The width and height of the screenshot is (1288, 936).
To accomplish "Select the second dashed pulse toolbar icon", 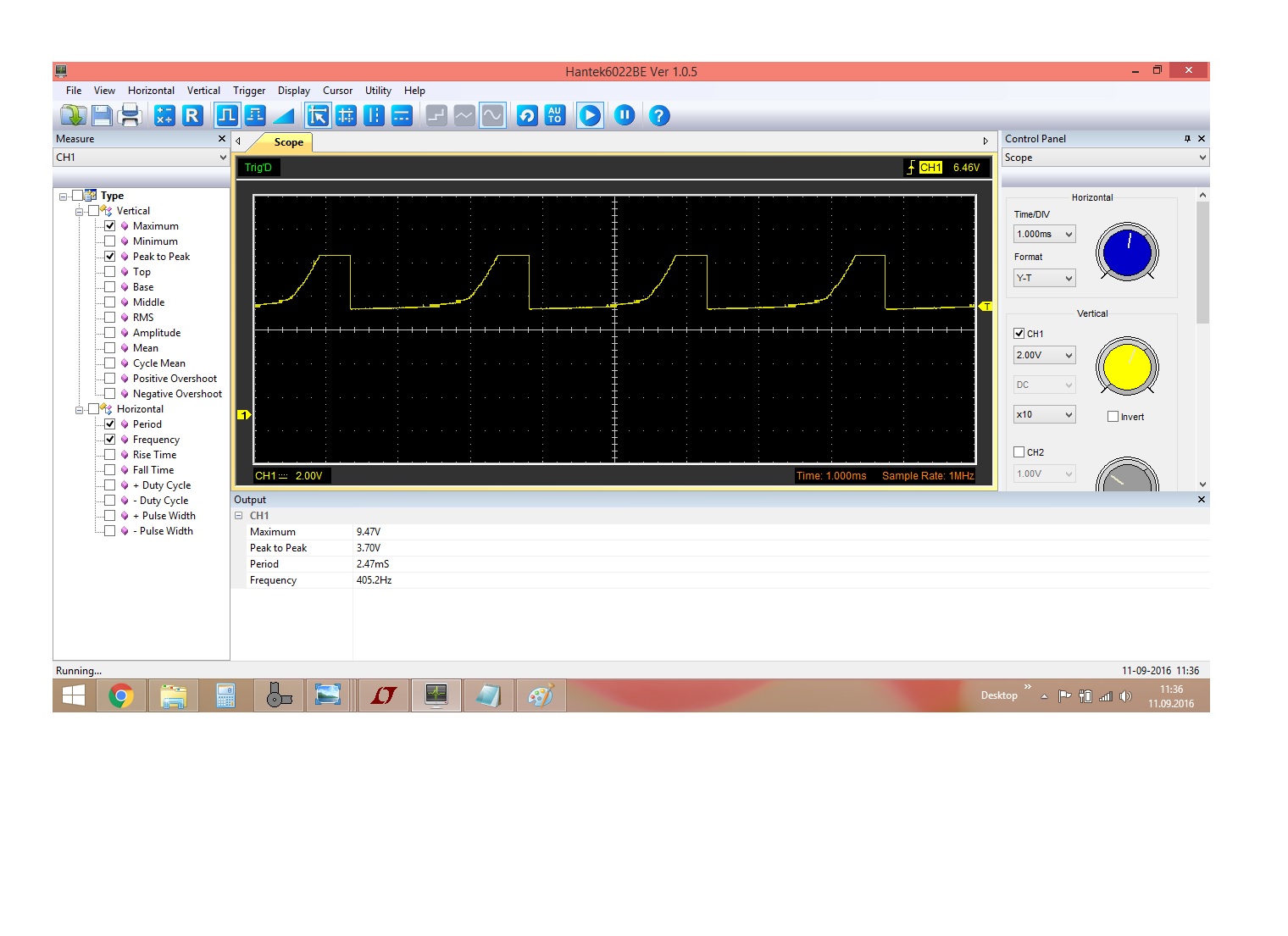I will click(255, 115).
